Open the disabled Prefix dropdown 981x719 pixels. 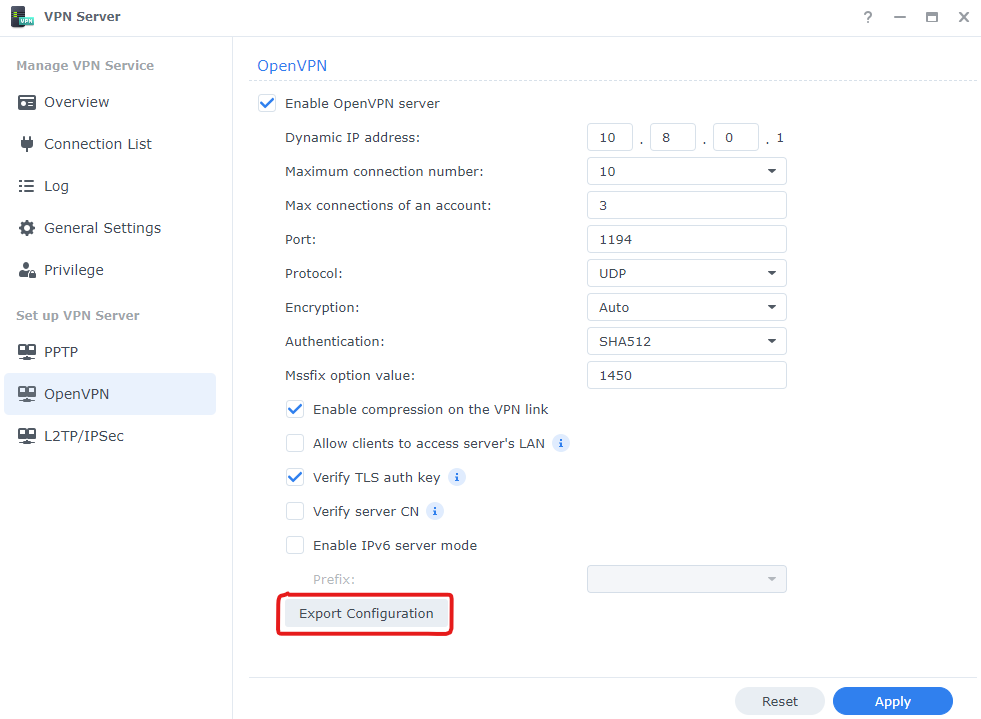(x=686, y=579)
